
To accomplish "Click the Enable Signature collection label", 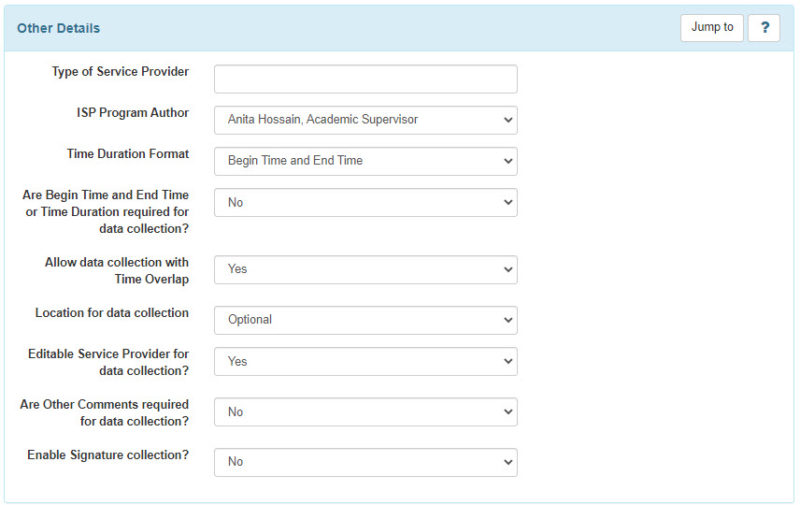I will pyautogui.click(x=108, y=455).
